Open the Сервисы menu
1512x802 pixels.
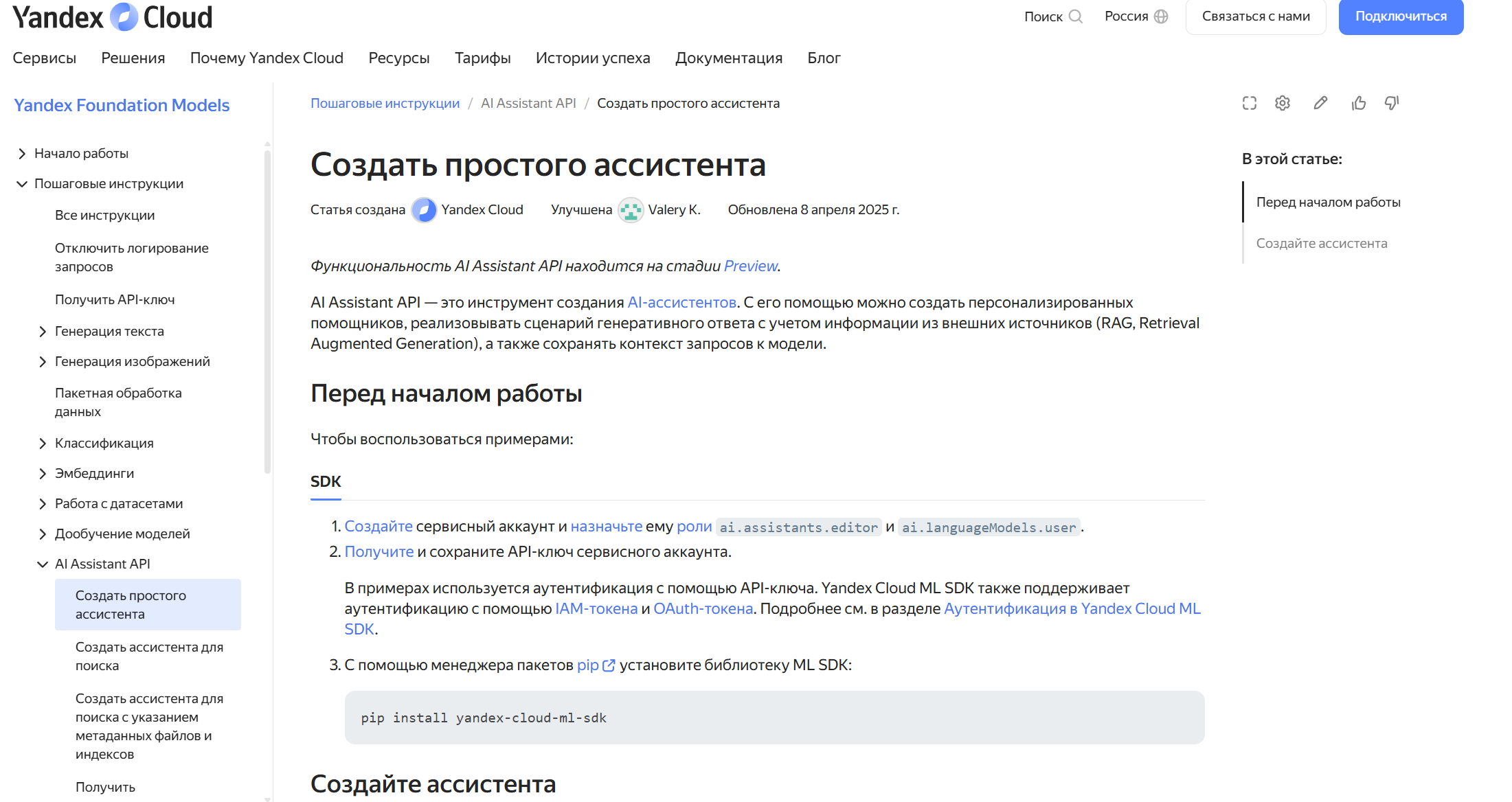[x=44, y=58]
